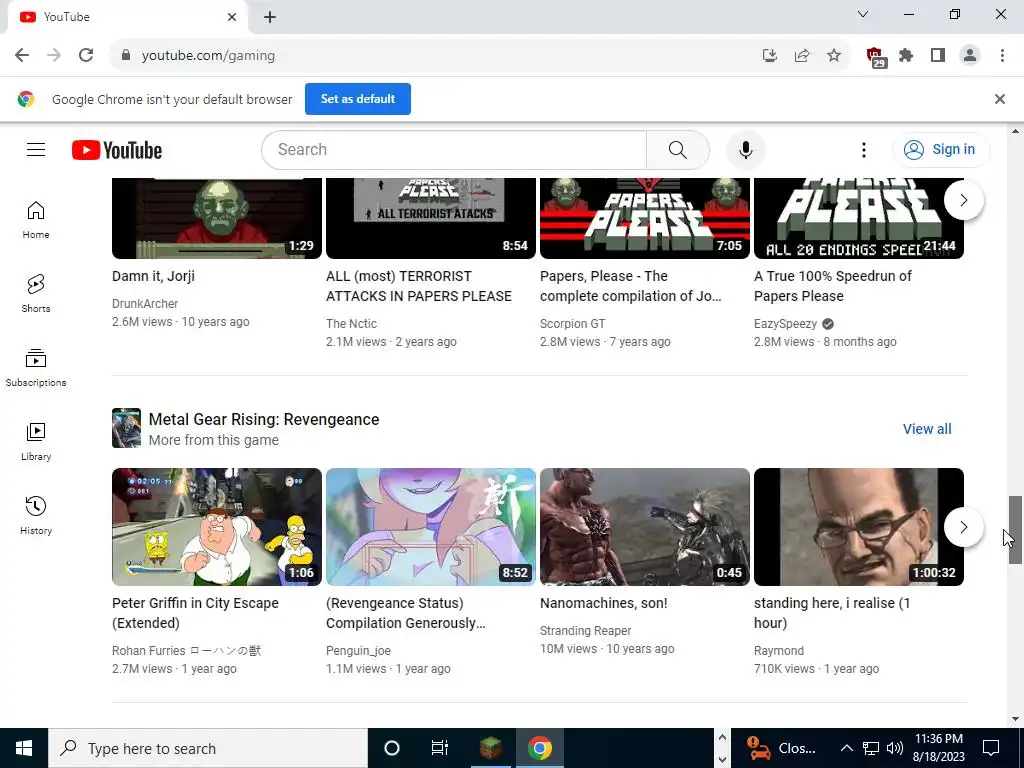Open DrunkArcher channel link
The image size is (1024, 768).
coord(145,304)
